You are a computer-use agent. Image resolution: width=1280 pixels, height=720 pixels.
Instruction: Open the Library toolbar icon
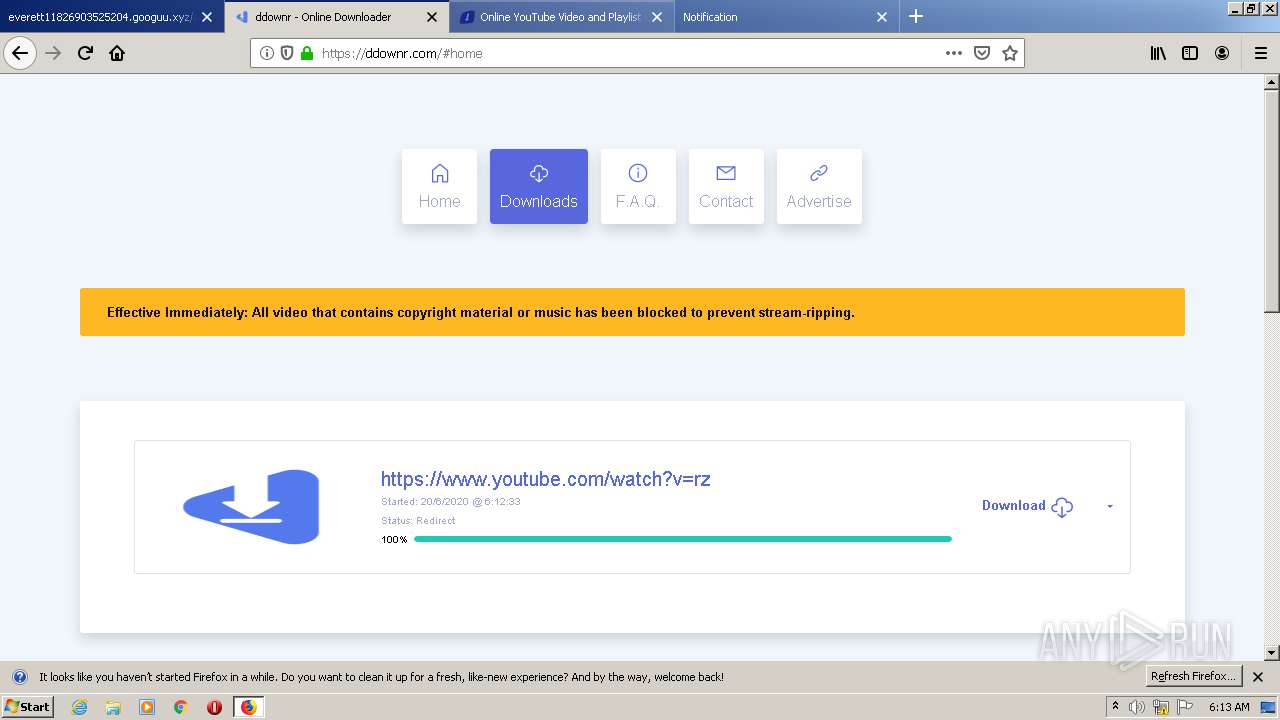[1158, 53]
